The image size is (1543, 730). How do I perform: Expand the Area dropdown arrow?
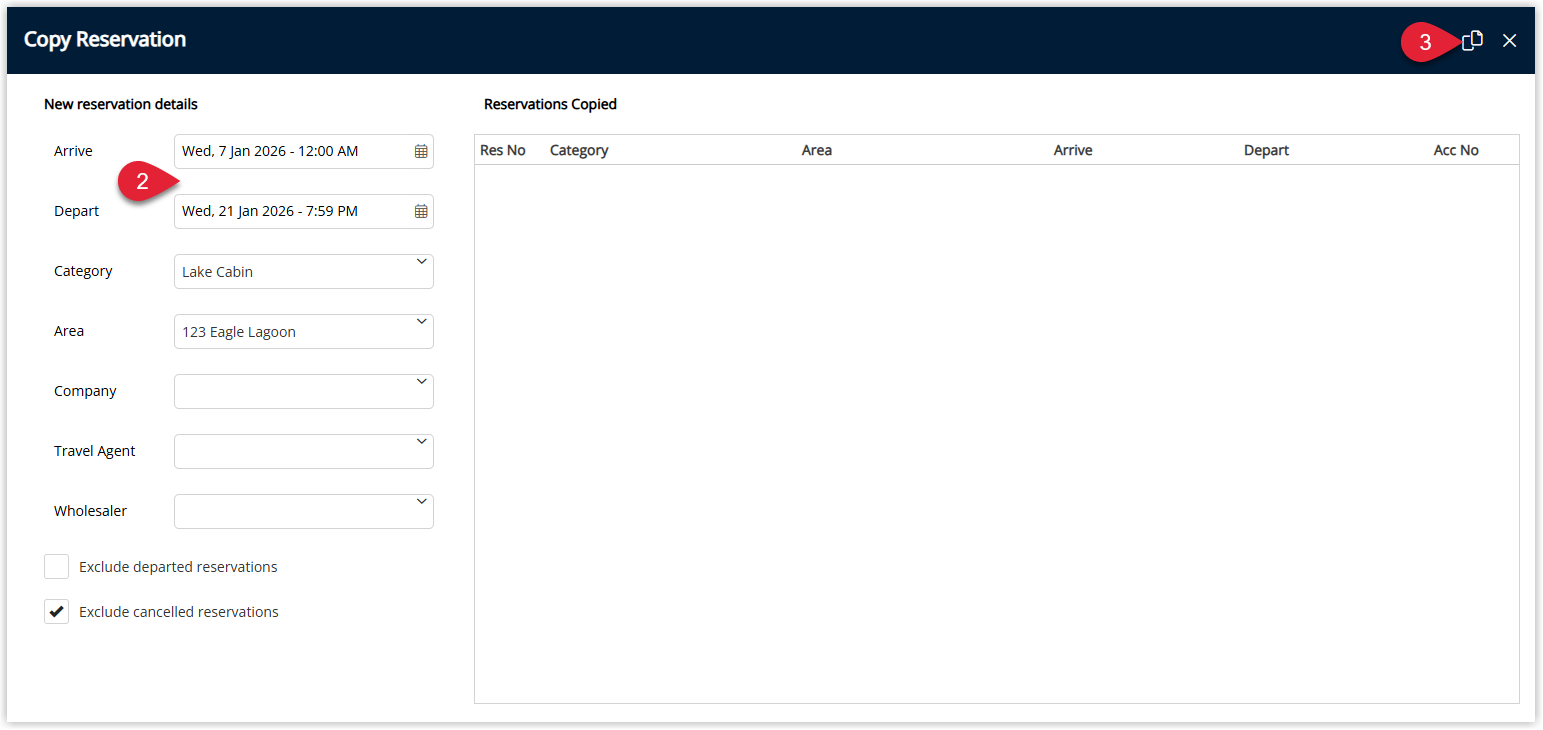pyautogui.click(x=421, y=322)
